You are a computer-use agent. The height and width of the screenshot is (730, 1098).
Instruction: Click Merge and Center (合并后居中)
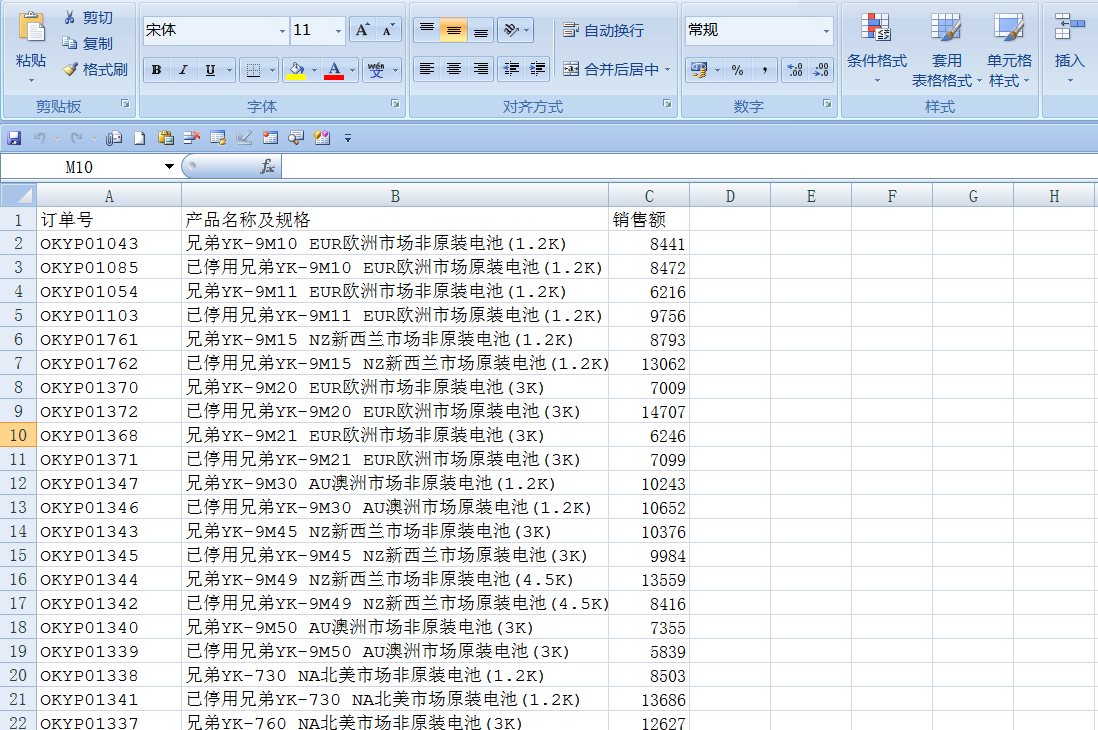tap(611, 69)
